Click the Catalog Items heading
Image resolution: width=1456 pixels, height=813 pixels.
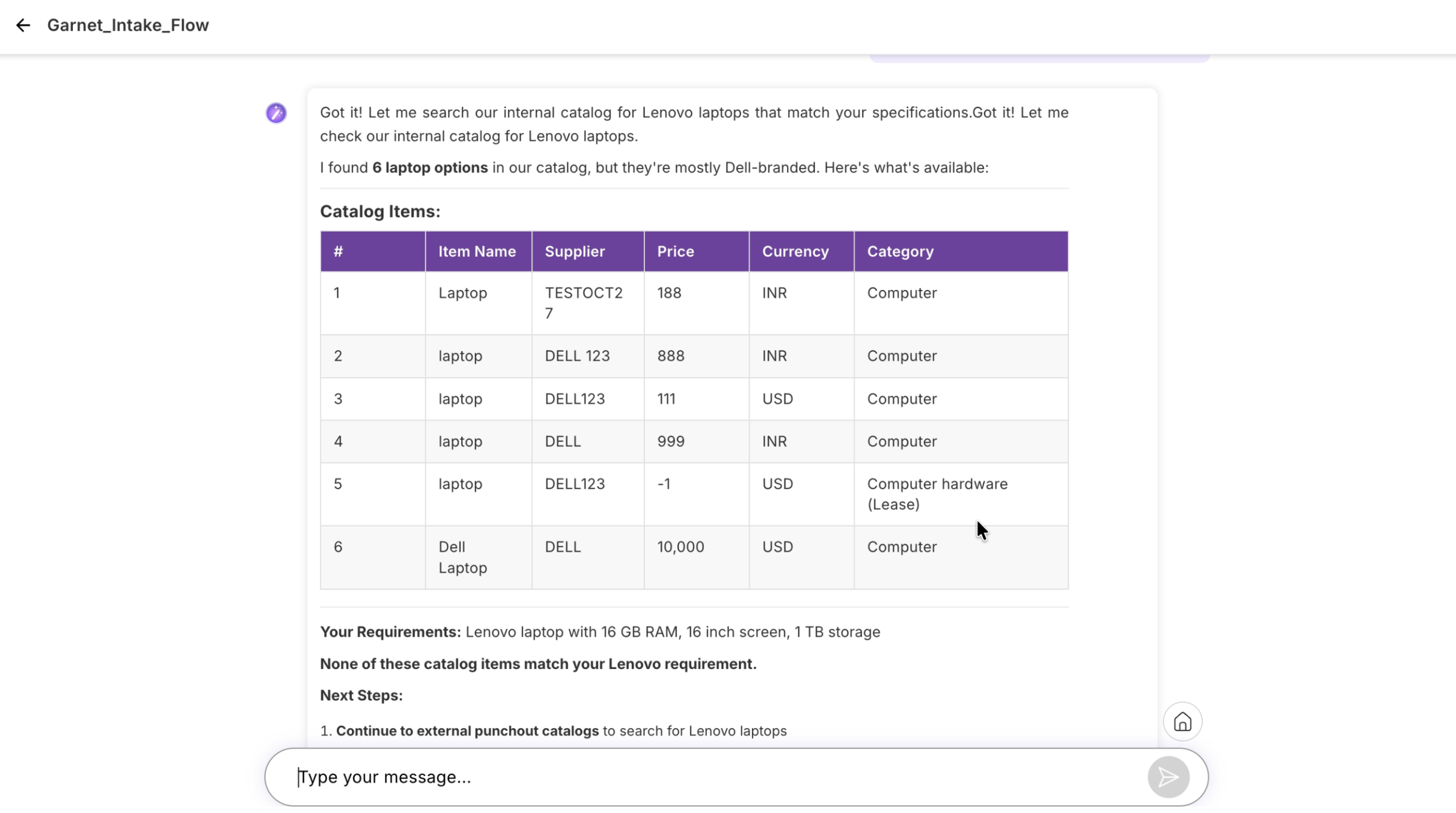pos(380,212)
